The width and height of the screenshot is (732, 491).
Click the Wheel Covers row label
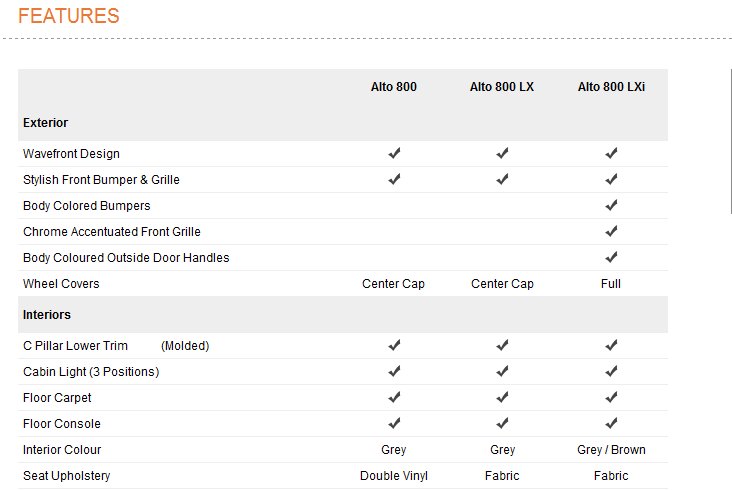(61, 284)
